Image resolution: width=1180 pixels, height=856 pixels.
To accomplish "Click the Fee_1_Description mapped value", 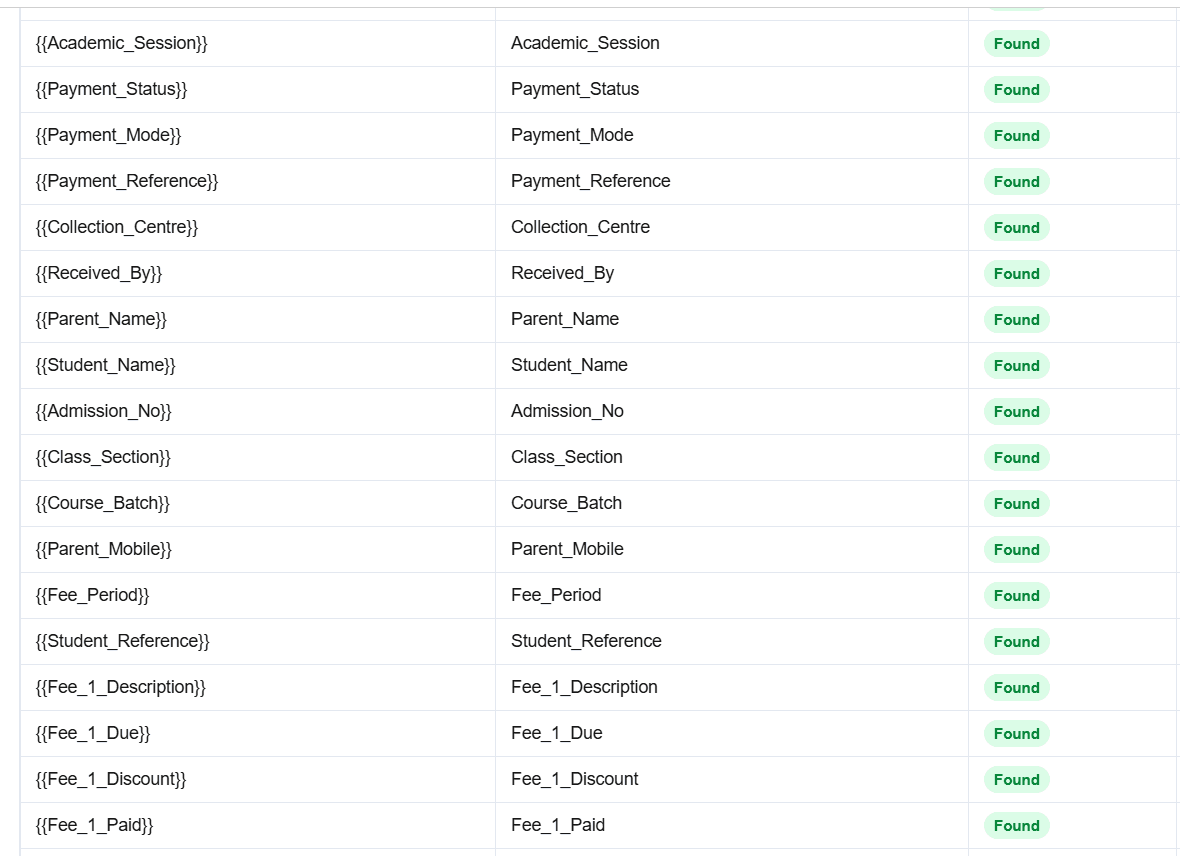I will [584, 687].
